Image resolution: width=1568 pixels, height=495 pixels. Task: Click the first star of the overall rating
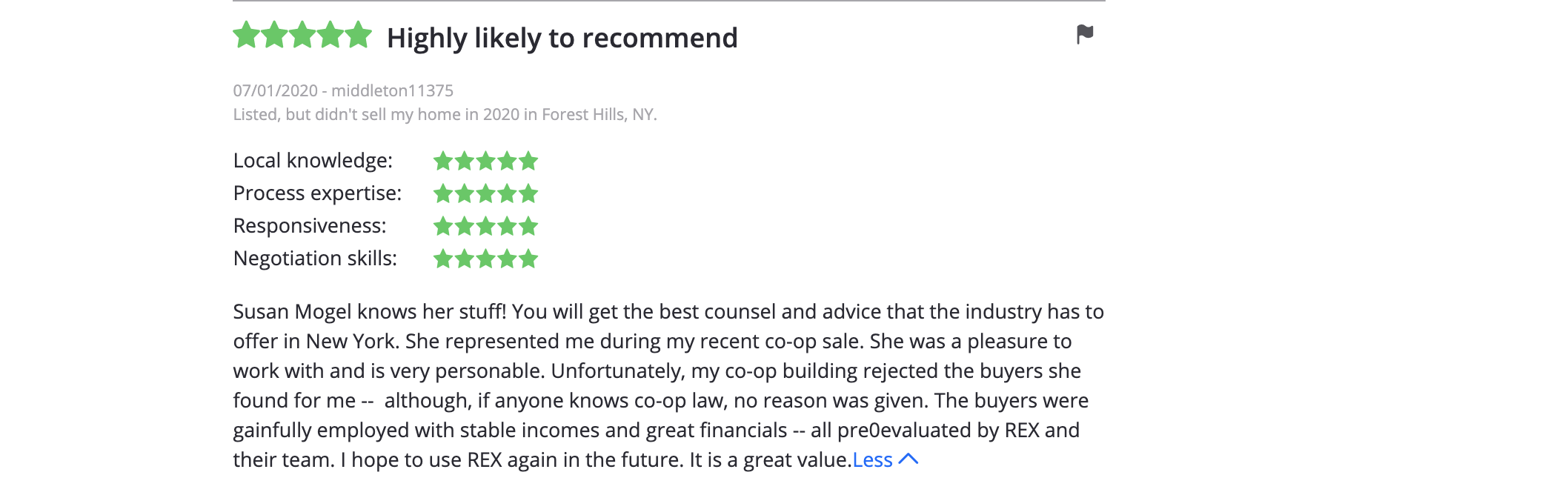(x=246, y=35)
